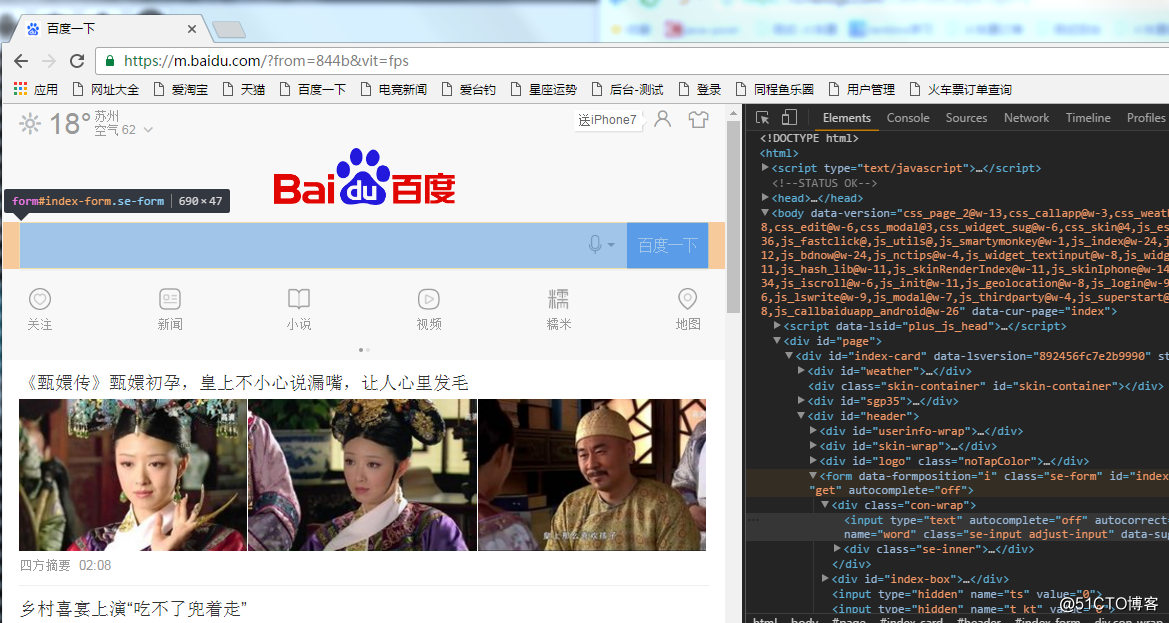Screen dimensions: 1169x623
Task: Open the 网址大全 bookmark
Action: 106,89
